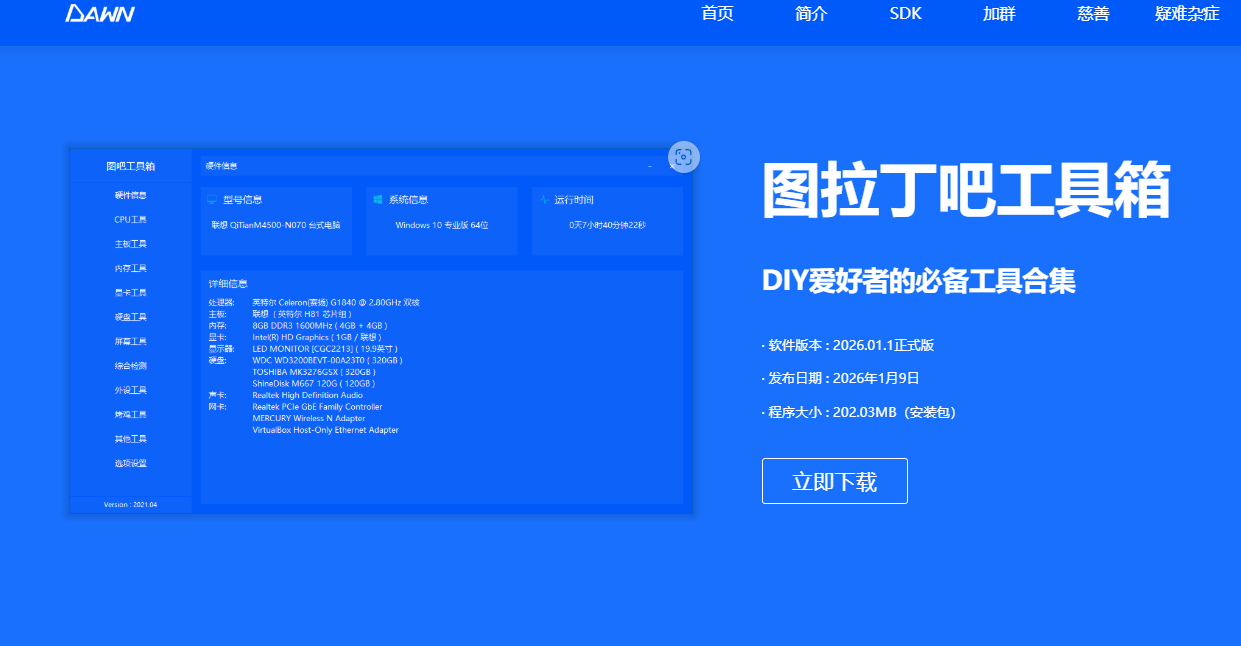
Task: Select 内存工具 in the toolbox preview sidebar
Action: (131, 268)
